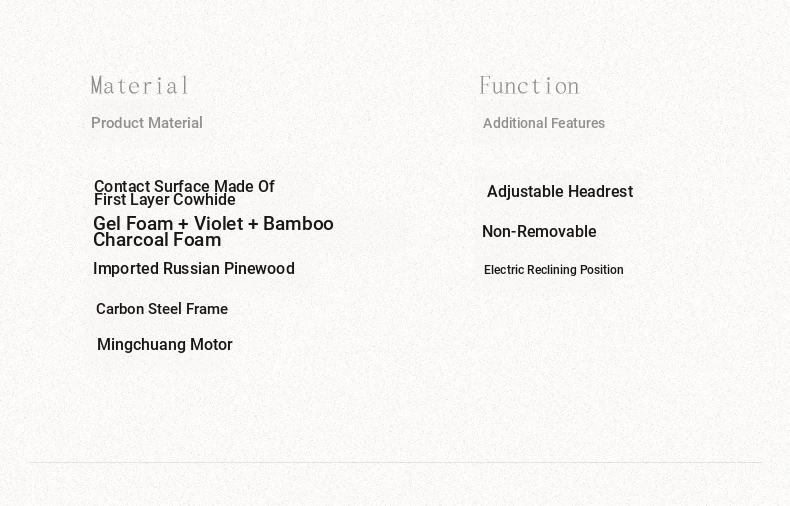
Task: Click the 'Charcoal Foam' line
Action: pos(157,240)
